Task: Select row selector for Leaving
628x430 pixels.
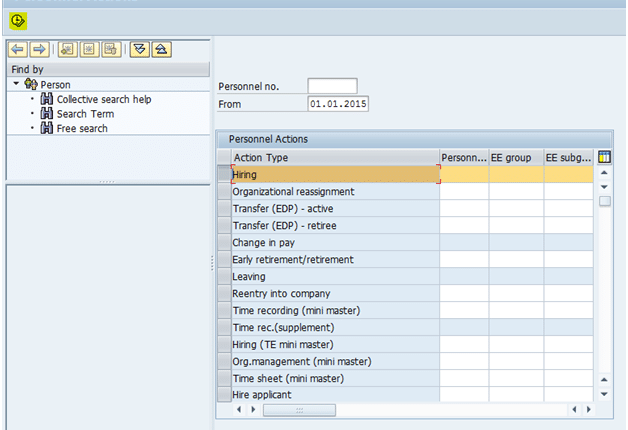Action: 224,276
